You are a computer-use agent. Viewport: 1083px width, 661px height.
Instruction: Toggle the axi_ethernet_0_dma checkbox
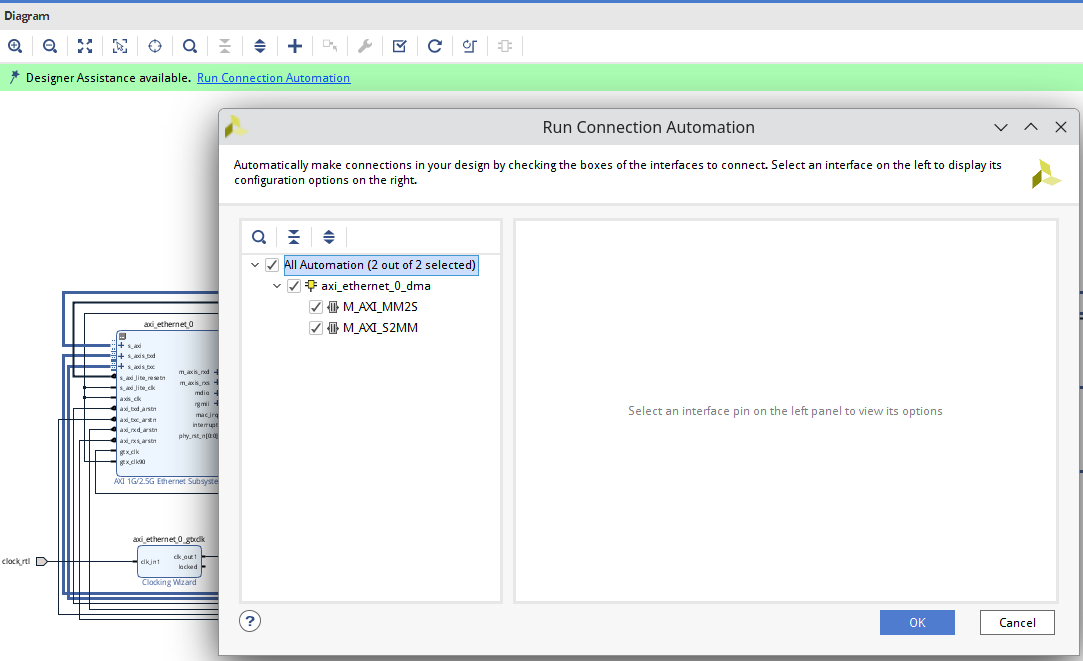[x=294, y=285]
